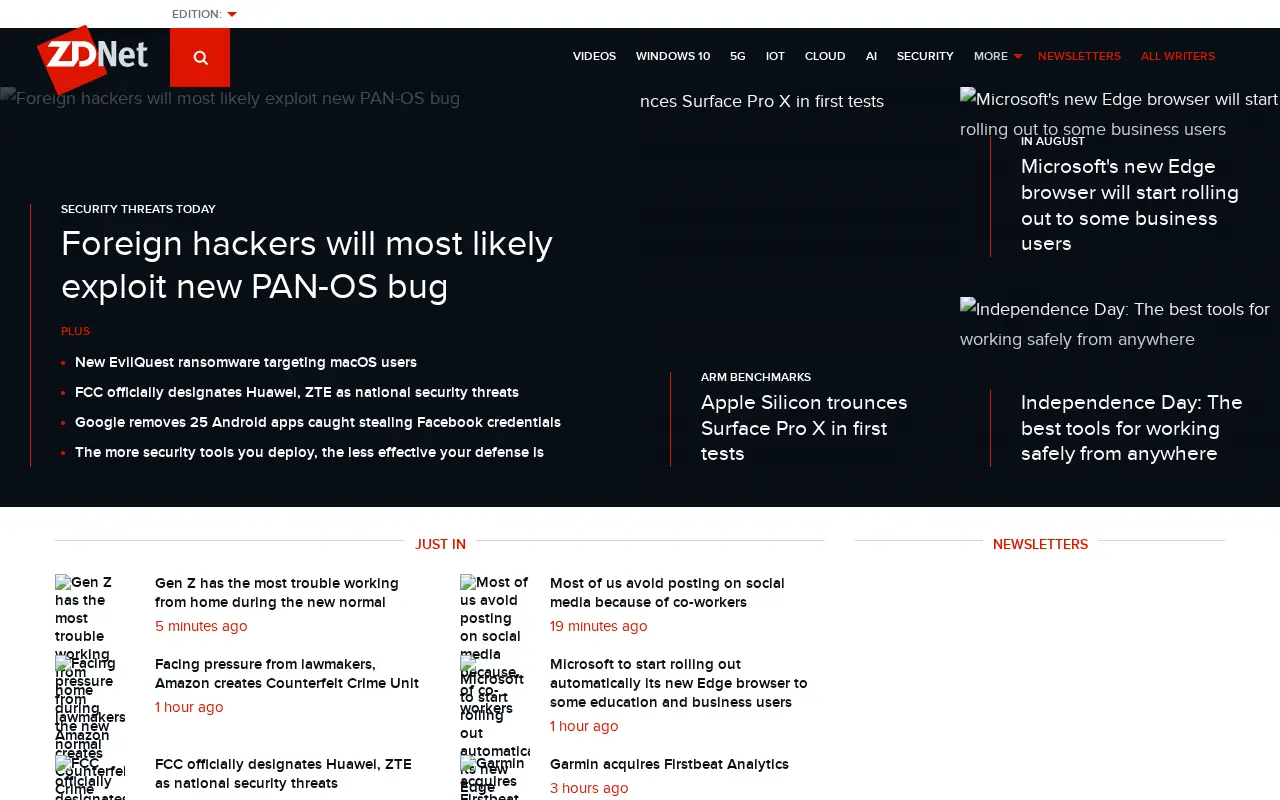The width and height of the screenshot is (1280, 800).
Task: Open 'Garmin acquires Firstbeat Analytics' article
Action: tap(669, 764)
